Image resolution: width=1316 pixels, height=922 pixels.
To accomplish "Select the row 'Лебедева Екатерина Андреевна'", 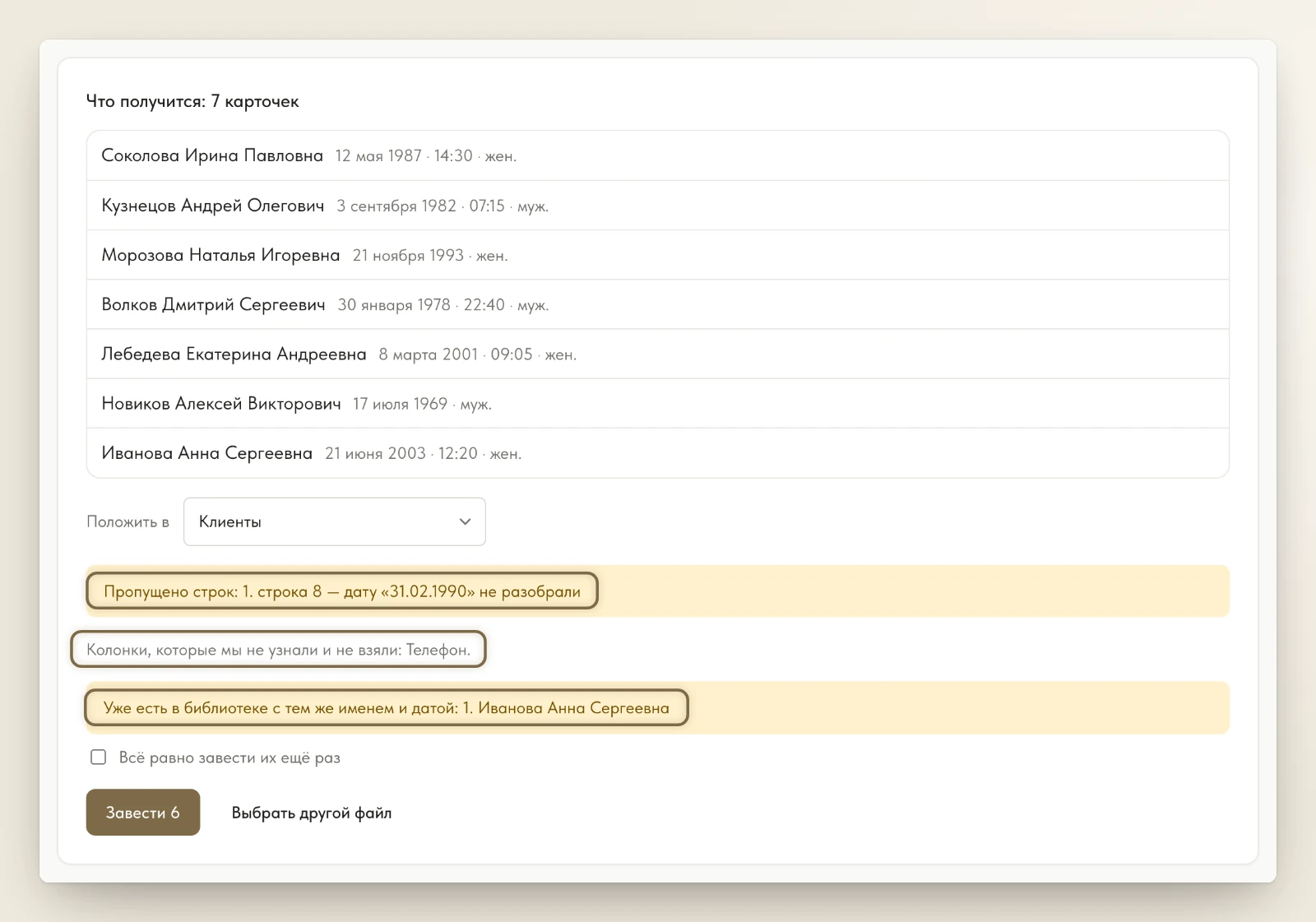I will click(658, 354).
